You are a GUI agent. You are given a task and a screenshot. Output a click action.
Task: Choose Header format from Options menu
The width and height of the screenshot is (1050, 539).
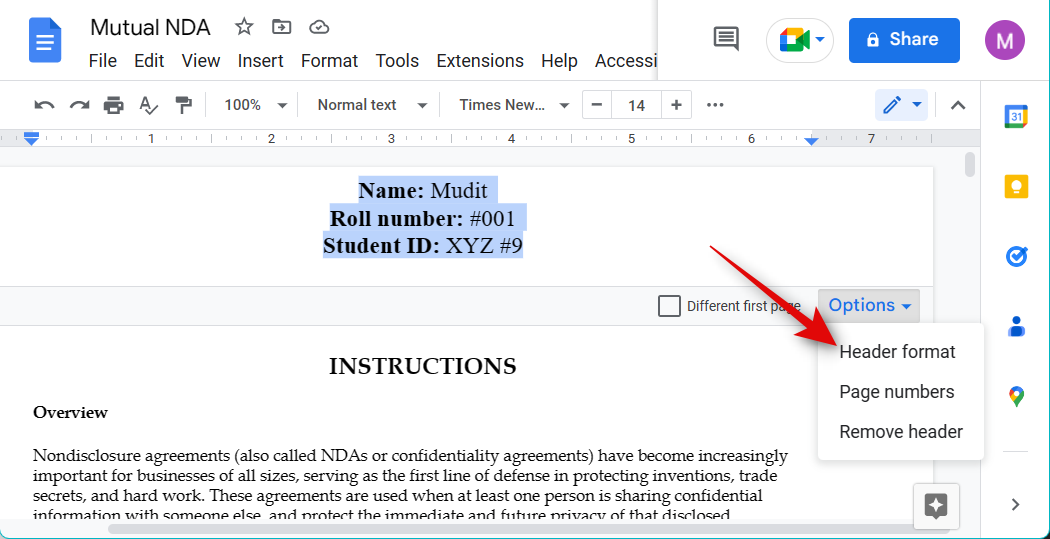pyautogui.click(x=897, y=352)
